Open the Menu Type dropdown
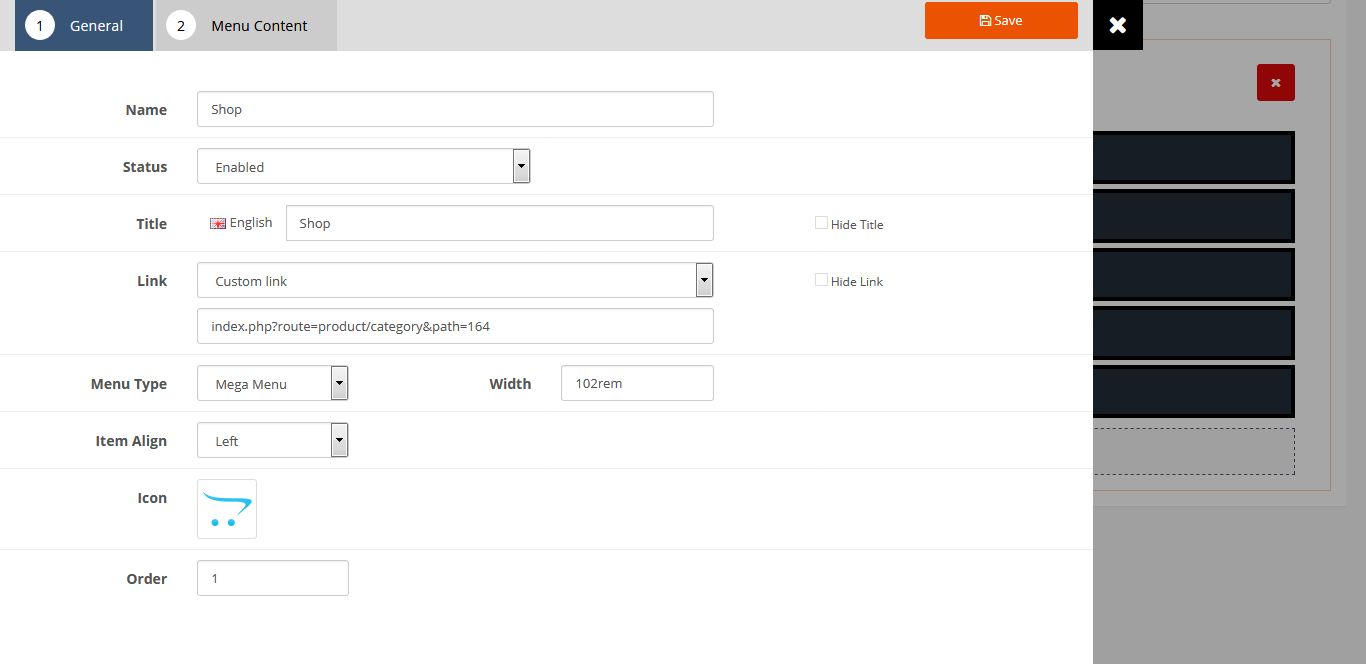 [272, 383]
